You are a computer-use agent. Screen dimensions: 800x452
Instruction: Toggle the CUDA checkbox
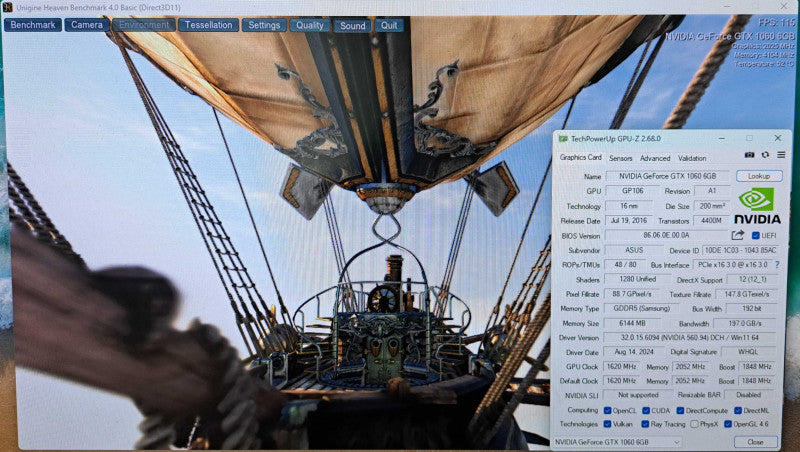click(646, 410)
